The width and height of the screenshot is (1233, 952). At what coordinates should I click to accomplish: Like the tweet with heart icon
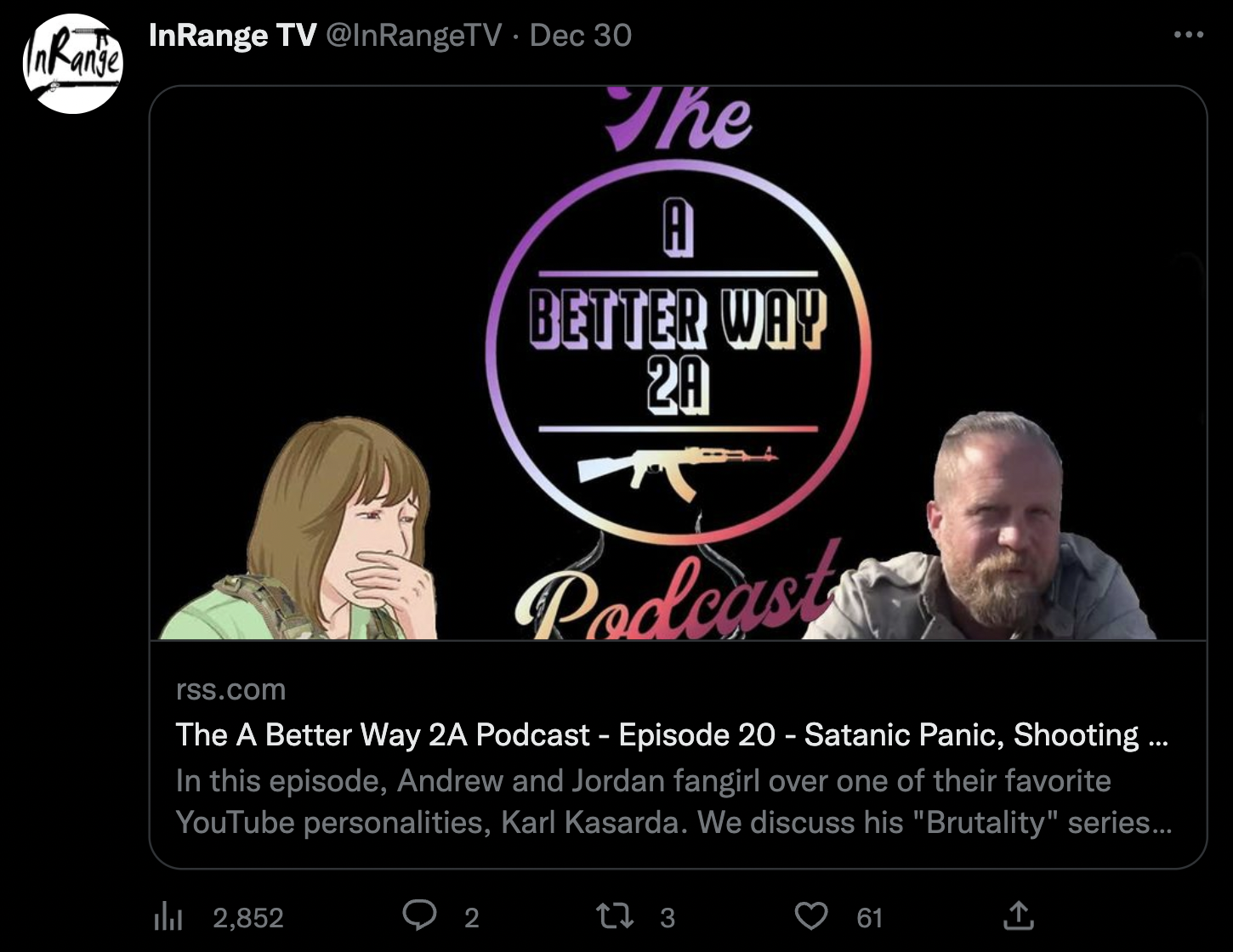tap(810, 916)
